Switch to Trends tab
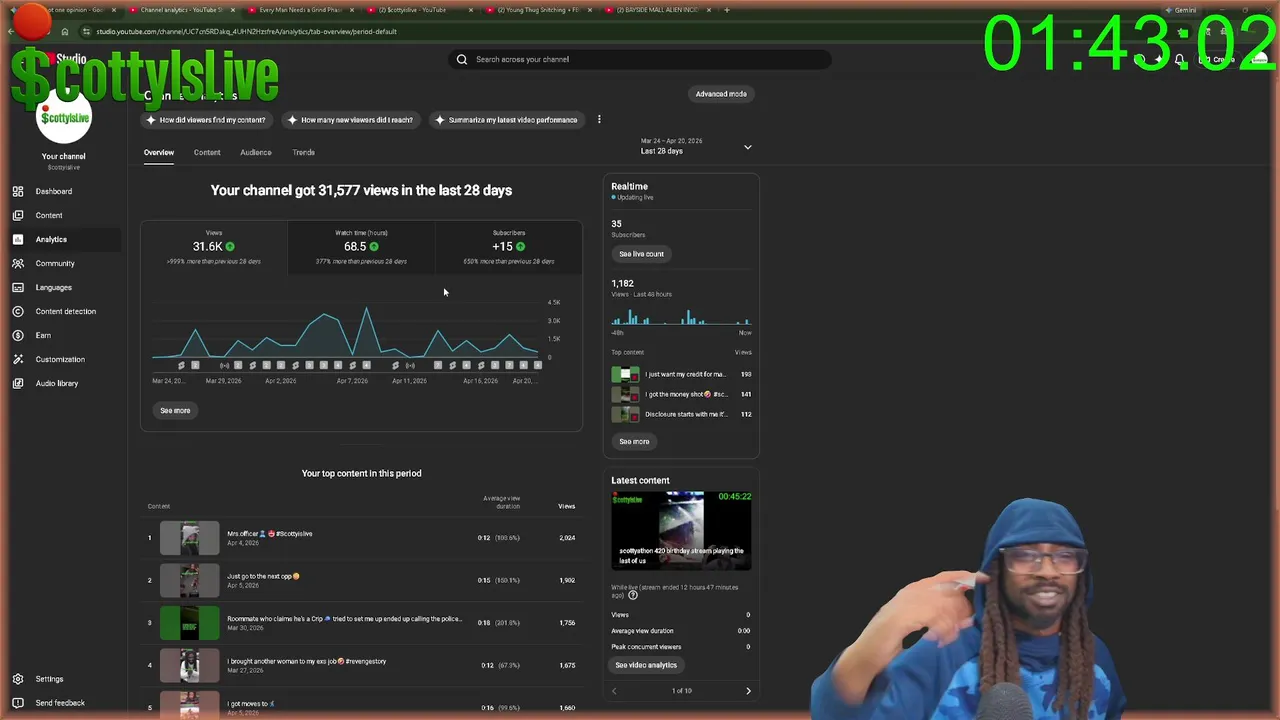Screen dimensions: 1280x720 (304, 153)
